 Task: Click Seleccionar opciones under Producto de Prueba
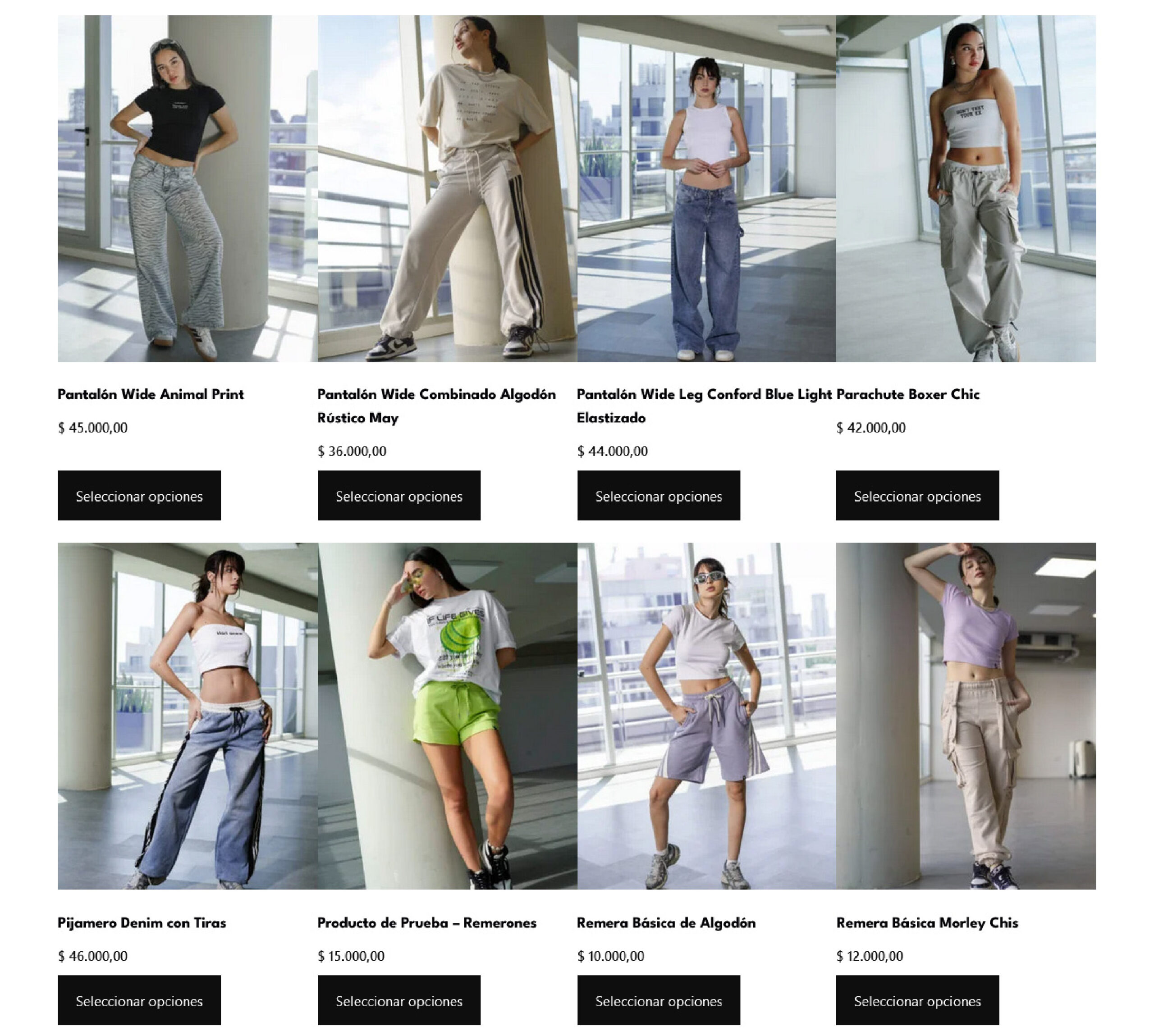[399, 1000]
